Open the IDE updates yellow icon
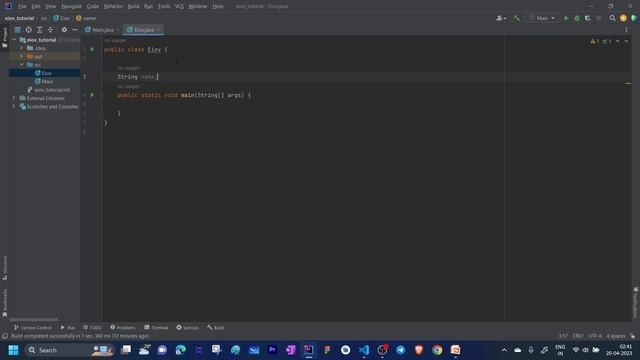This screenshot has height=360, width=640. coord(623,18)
